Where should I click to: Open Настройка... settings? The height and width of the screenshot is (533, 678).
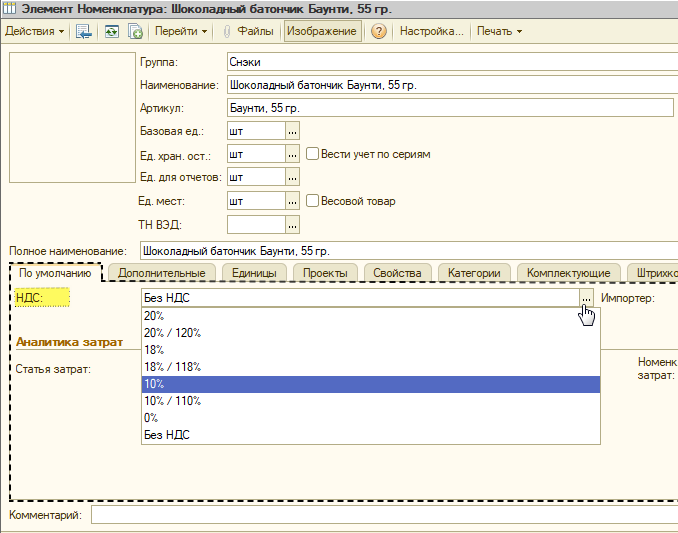coord(431,31)
